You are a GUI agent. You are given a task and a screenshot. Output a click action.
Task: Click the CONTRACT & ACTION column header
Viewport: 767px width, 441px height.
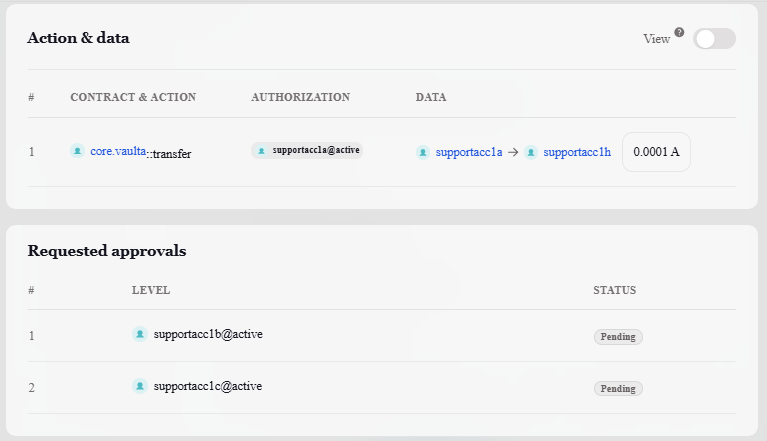click(133, 97)
